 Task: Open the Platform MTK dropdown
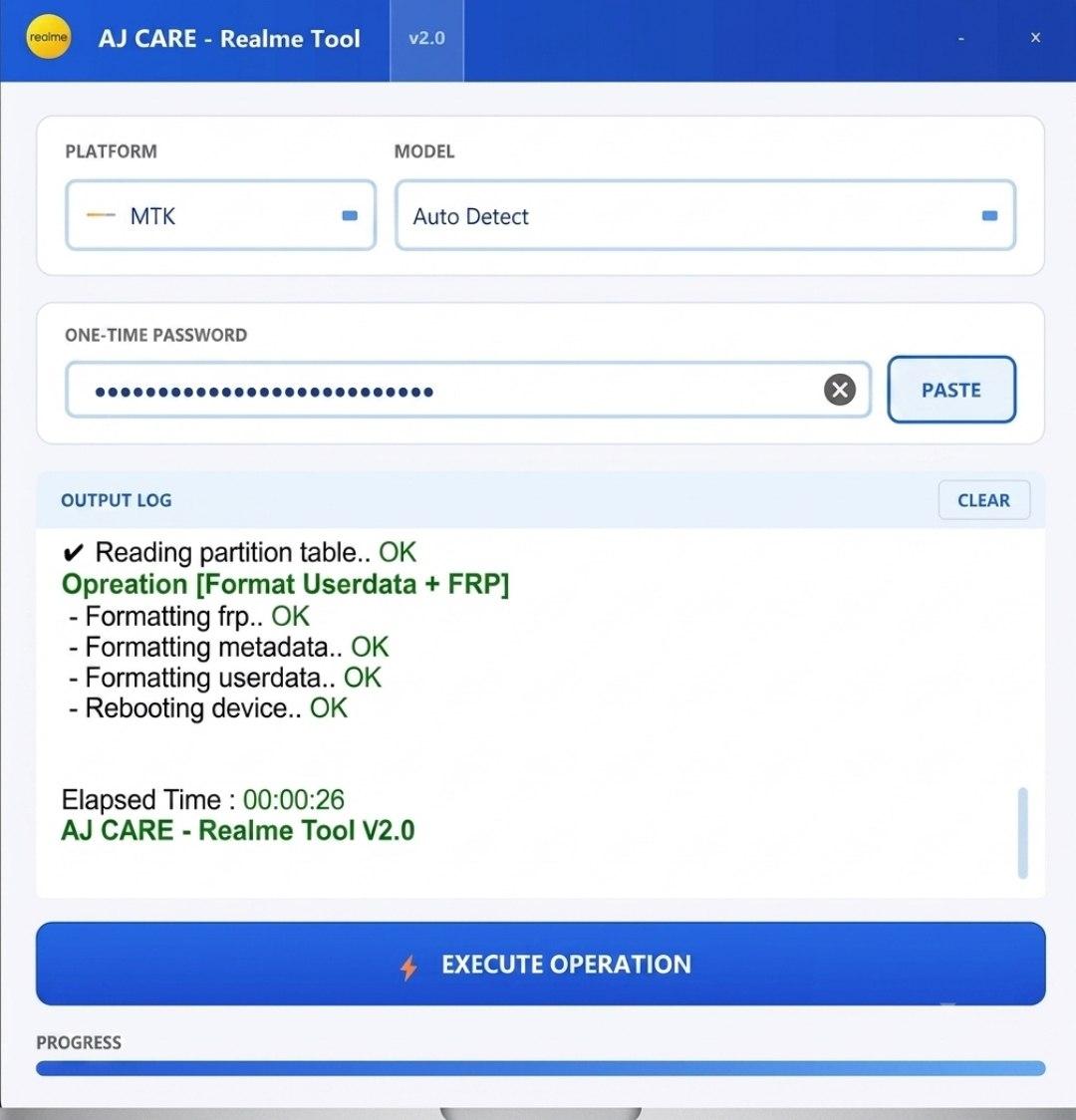[220, 215]
